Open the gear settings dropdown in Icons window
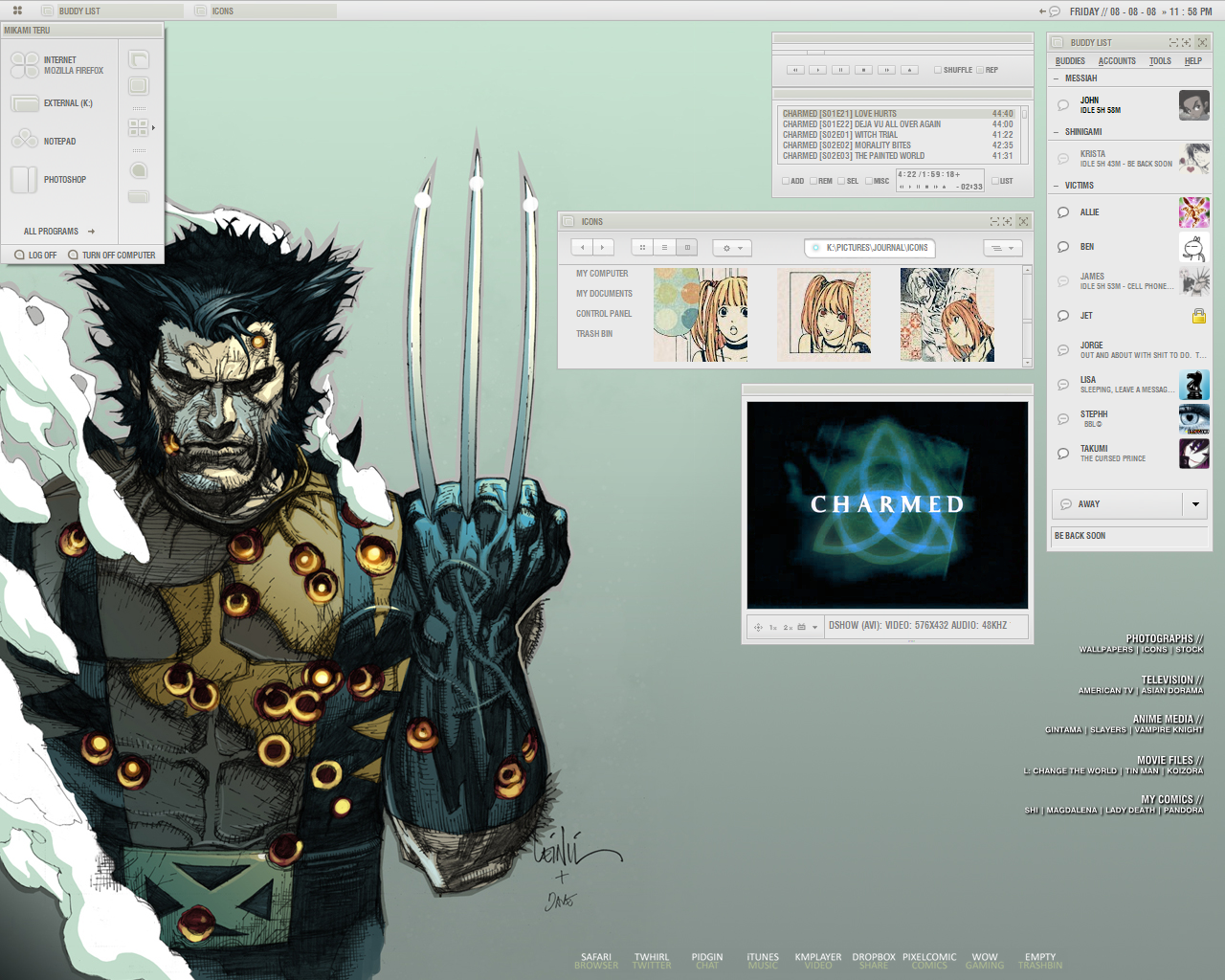Image resolution: width=1225 pixels, height=980 pixels. (732, 248)
